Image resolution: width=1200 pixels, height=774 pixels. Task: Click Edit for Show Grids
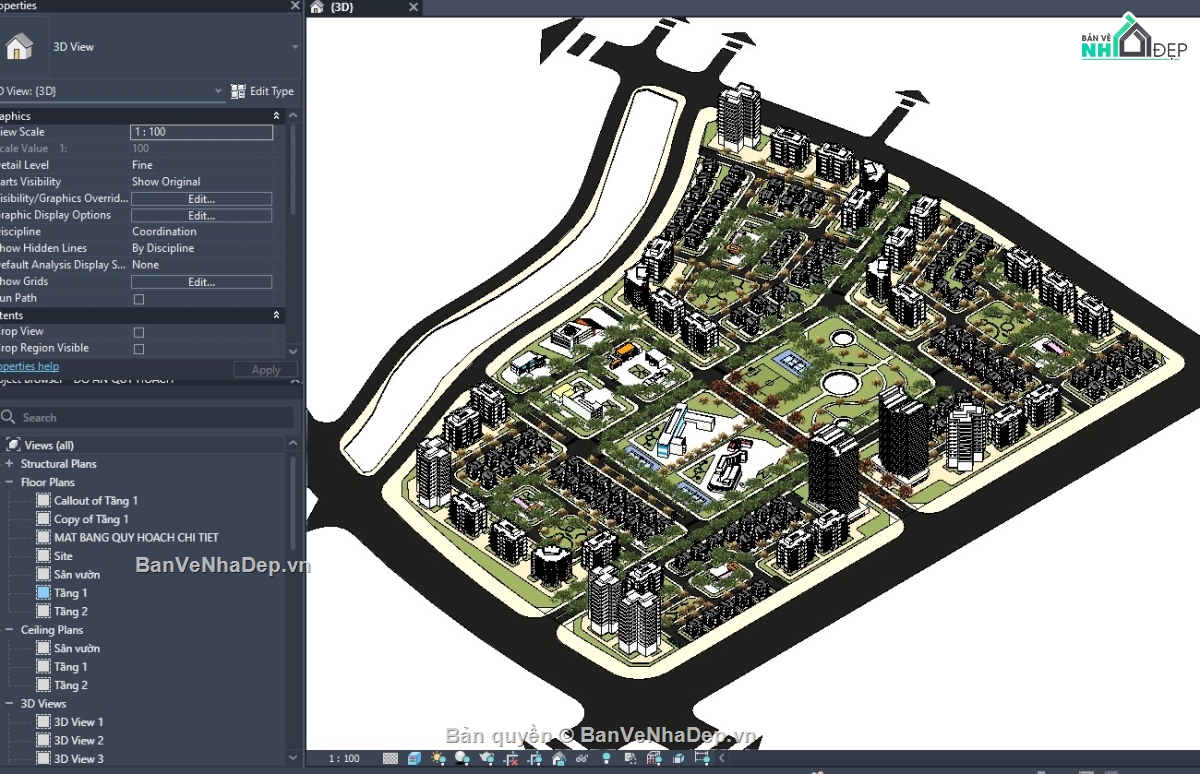202,282
